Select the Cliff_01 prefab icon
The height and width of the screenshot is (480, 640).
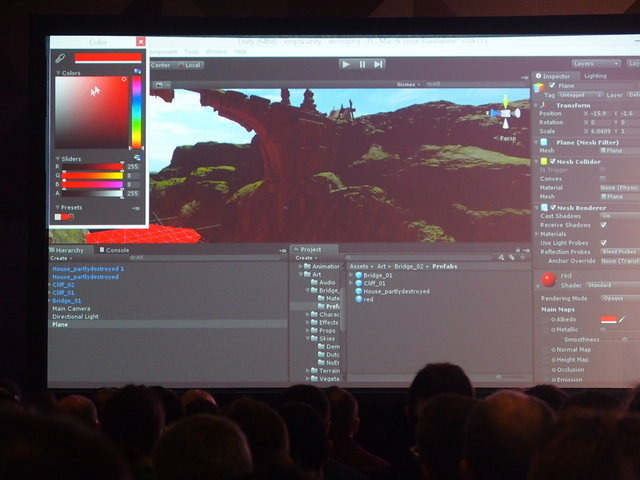[x=359, y=283]
